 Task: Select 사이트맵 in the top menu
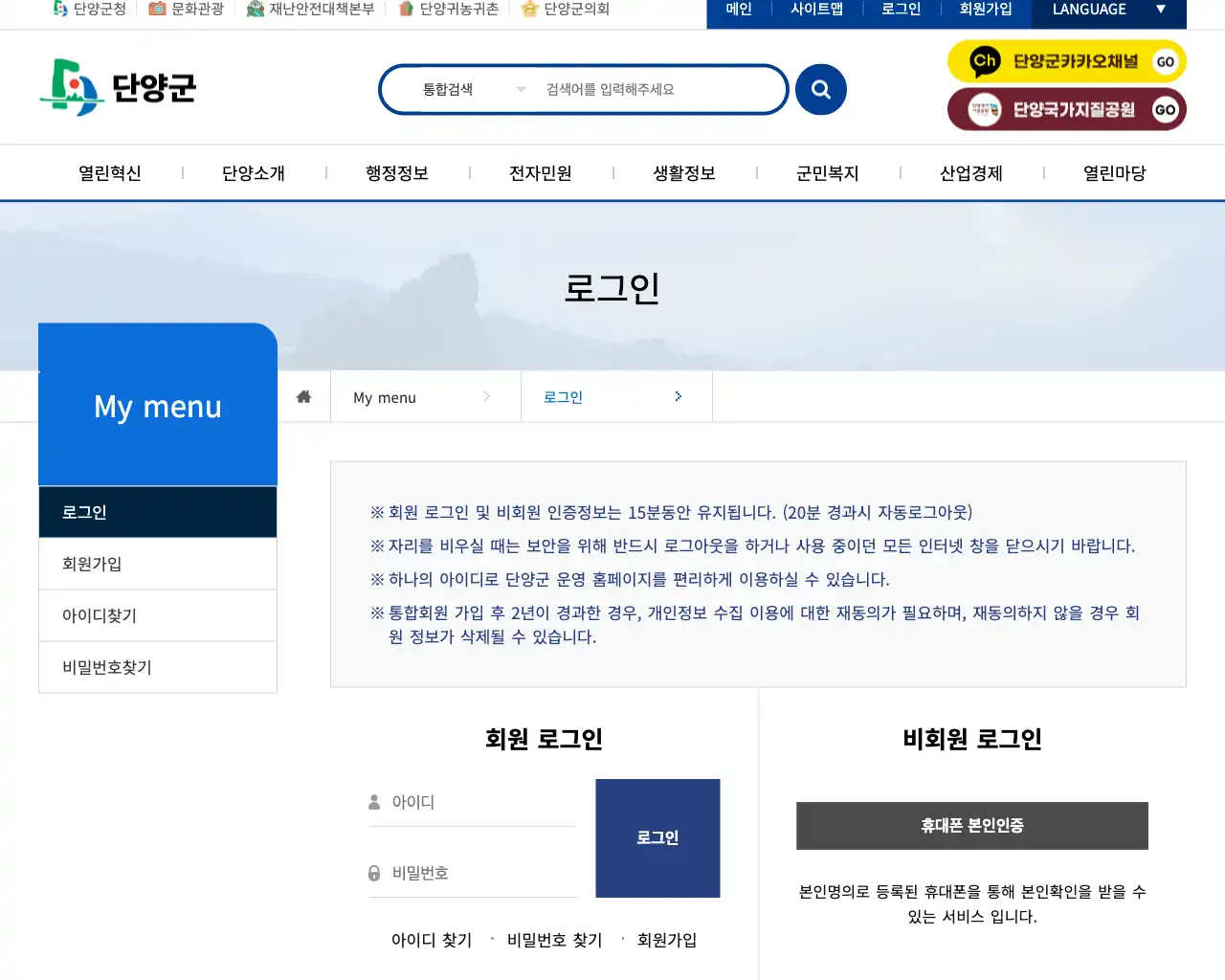pyautogui.click(x=817, y=11)
